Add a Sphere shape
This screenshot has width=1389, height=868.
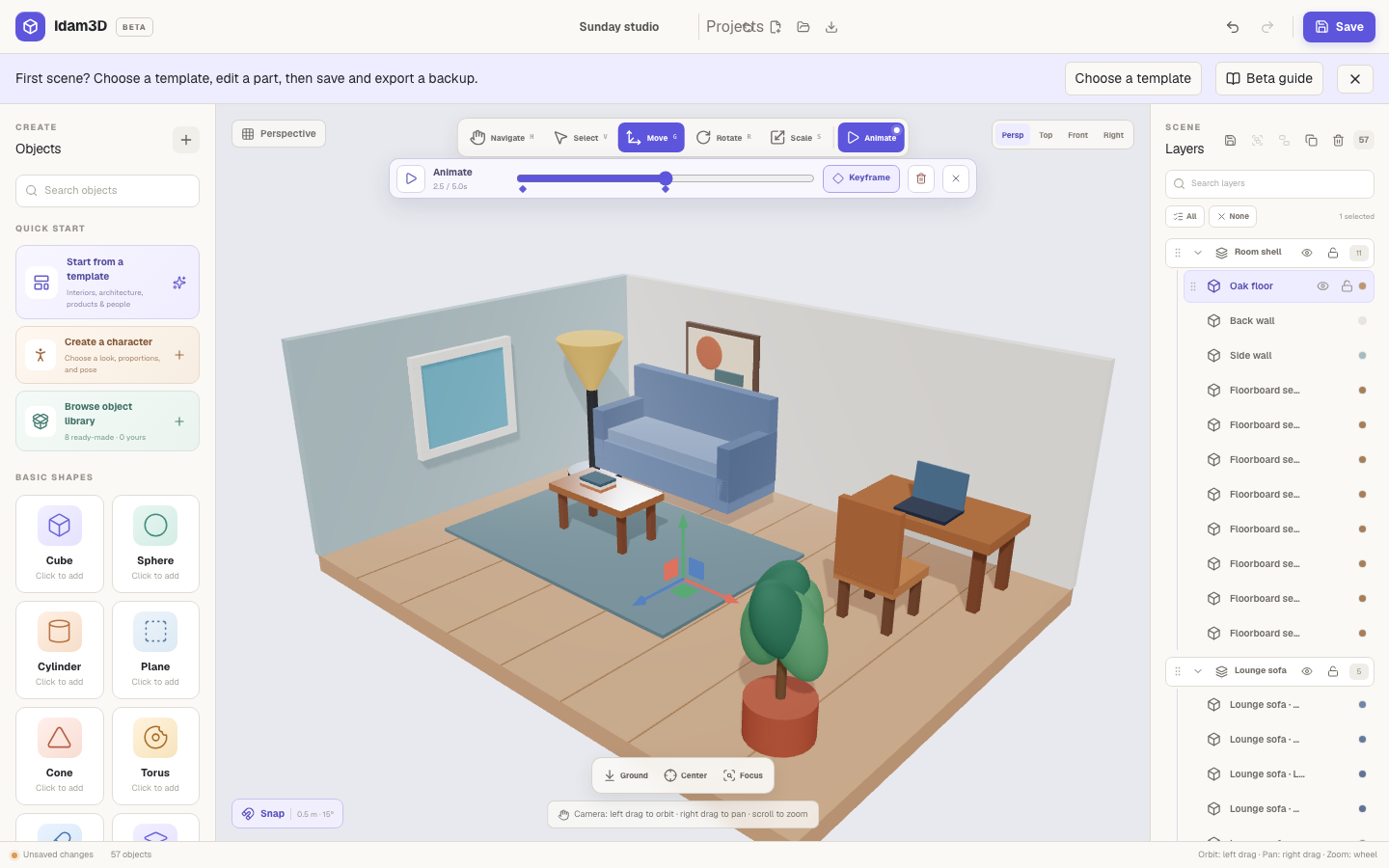tap(155, 544)
